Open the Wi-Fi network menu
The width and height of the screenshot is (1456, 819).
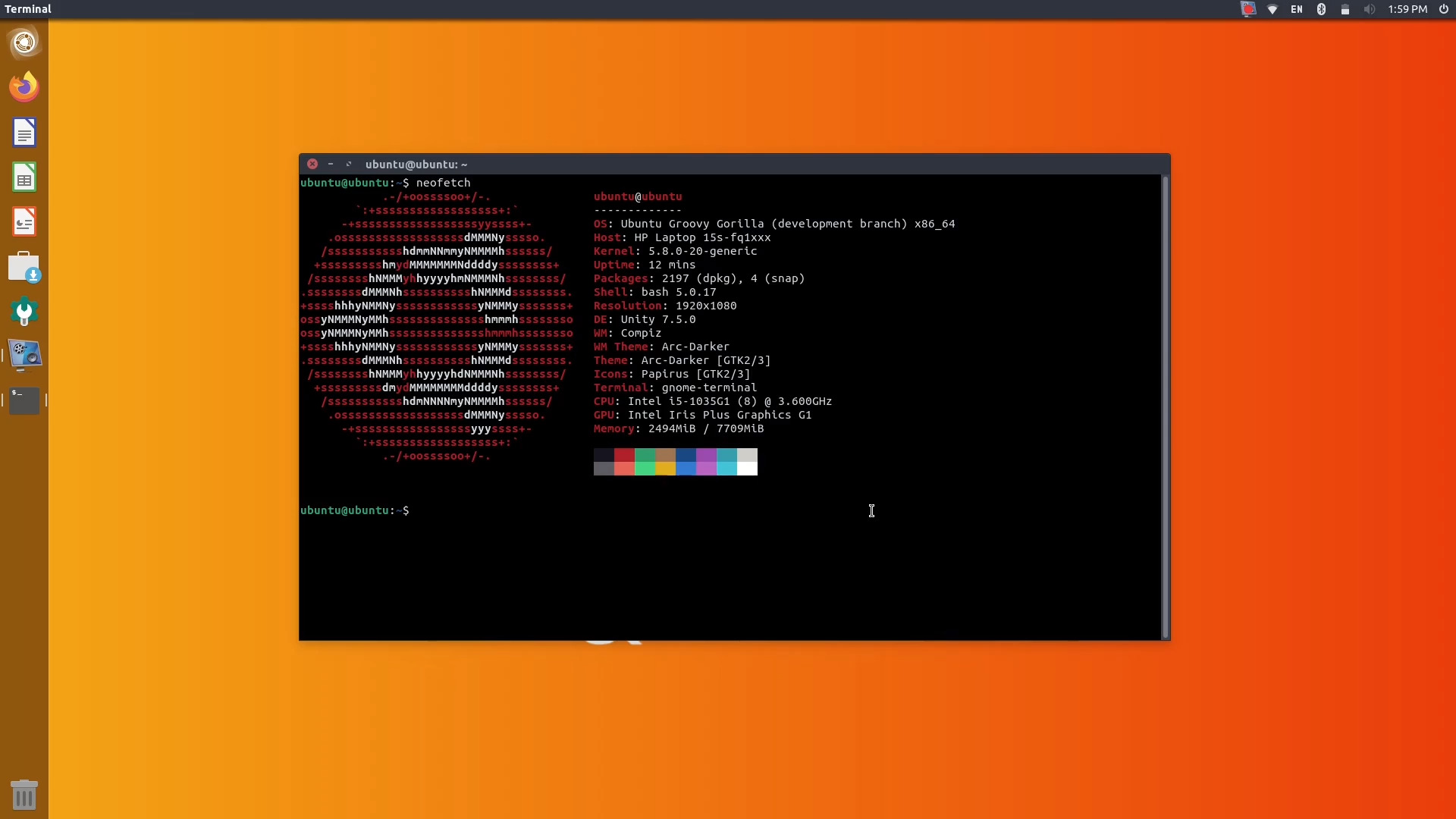(x=1272, y=9)
